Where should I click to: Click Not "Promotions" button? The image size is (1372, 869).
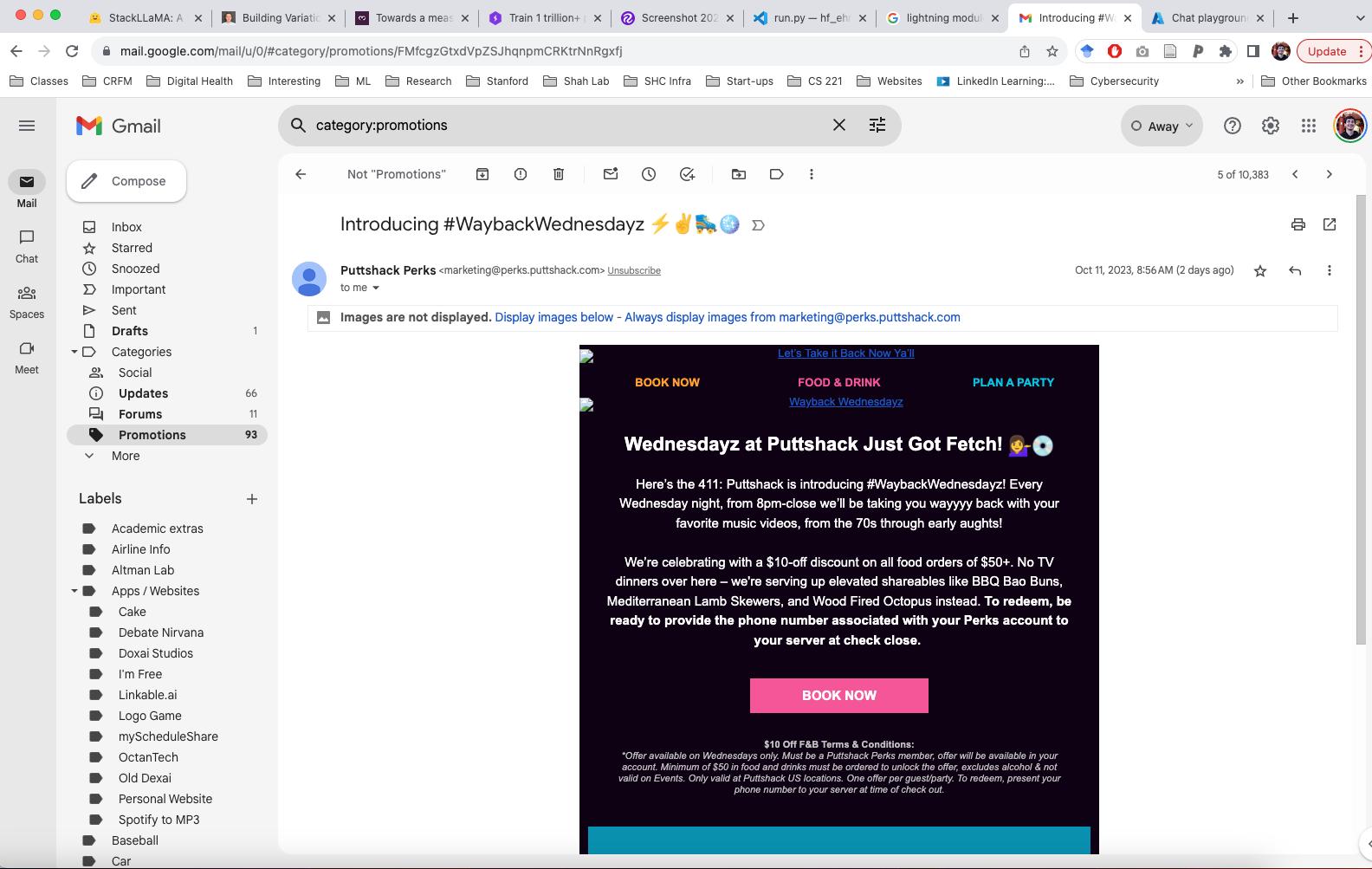pos(396,174)
